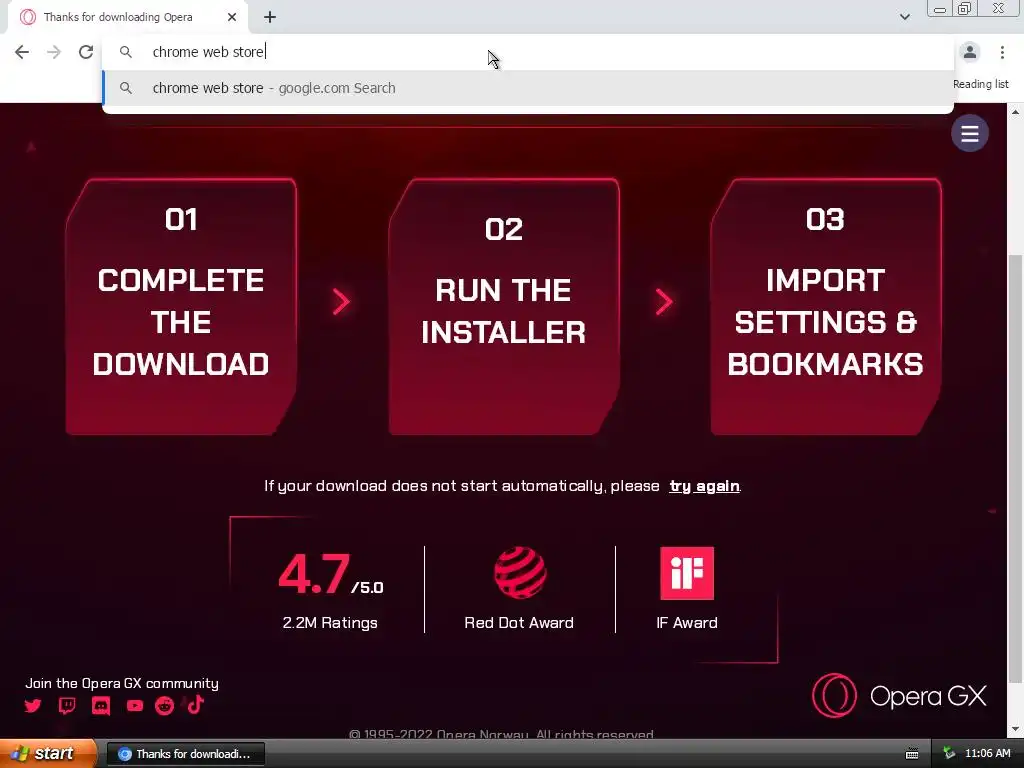Open the Opera GX hamburger menu

970,133
